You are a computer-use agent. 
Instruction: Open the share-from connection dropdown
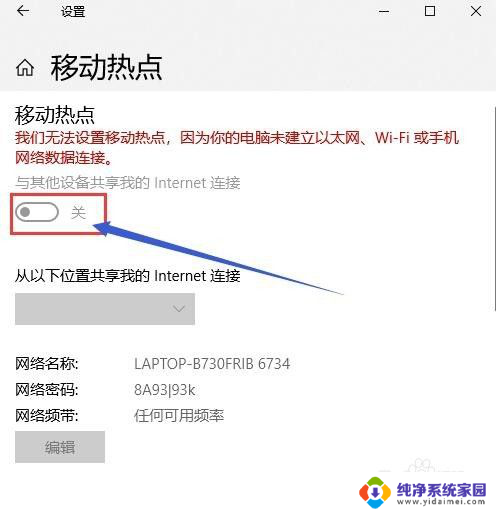pyautogui.click(x=105, y=309)
